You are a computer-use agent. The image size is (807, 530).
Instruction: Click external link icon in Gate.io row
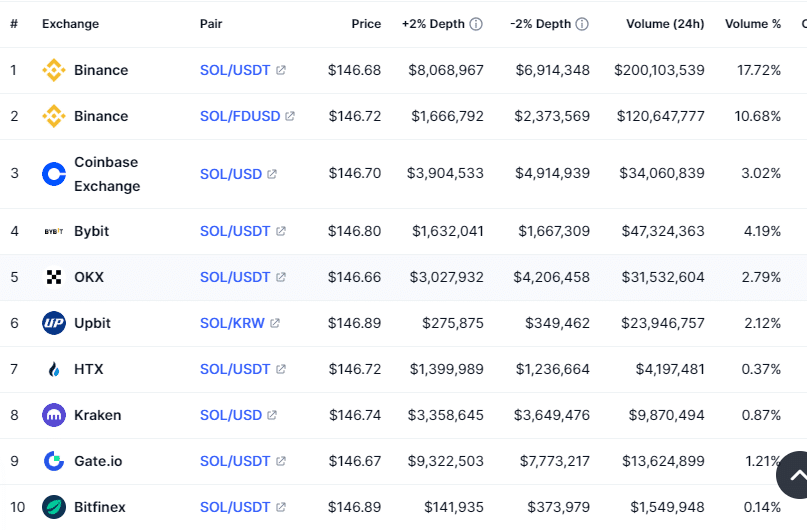[280, 461]
